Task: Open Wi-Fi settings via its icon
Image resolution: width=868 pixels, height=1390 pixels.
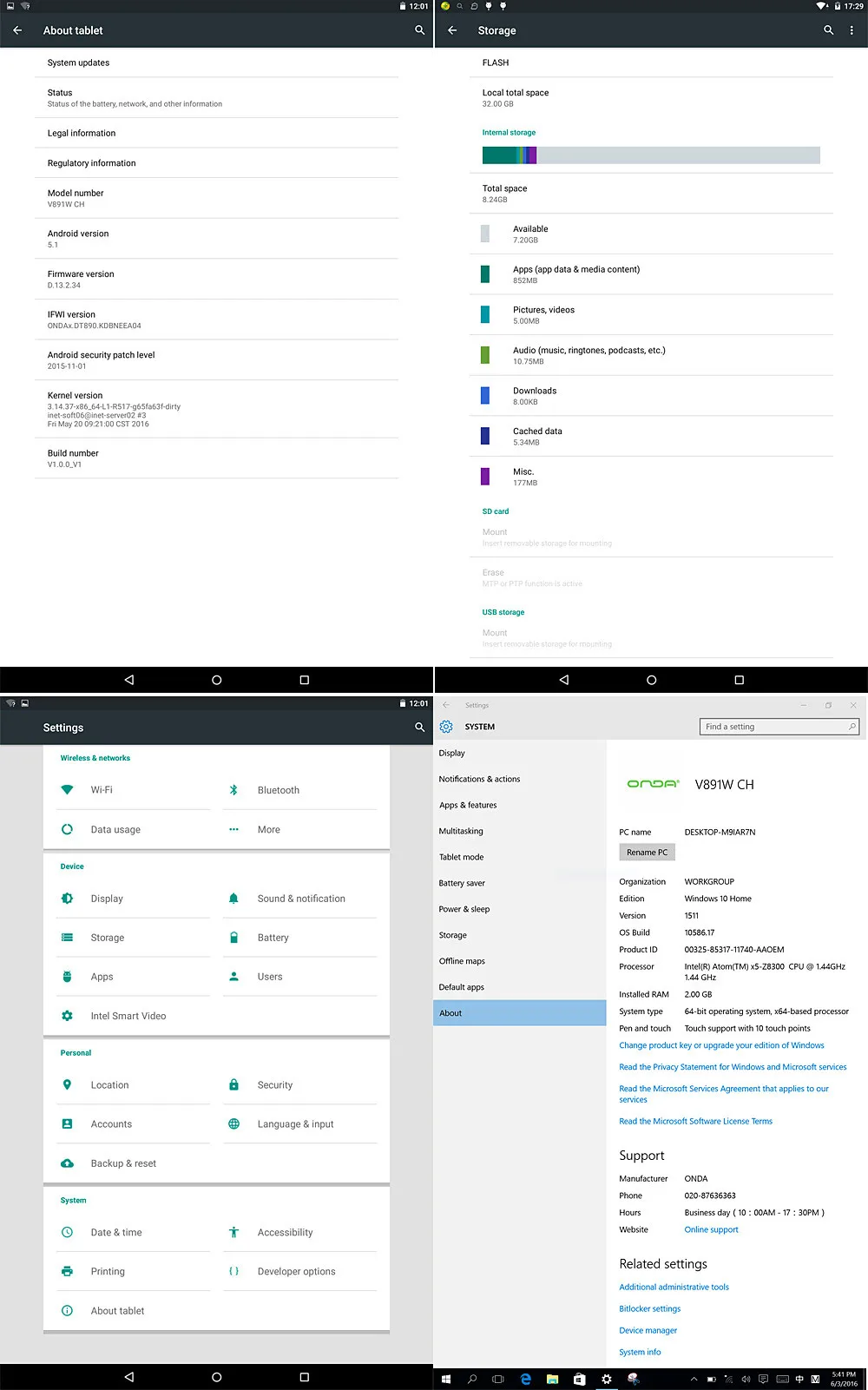Action: 67,790
